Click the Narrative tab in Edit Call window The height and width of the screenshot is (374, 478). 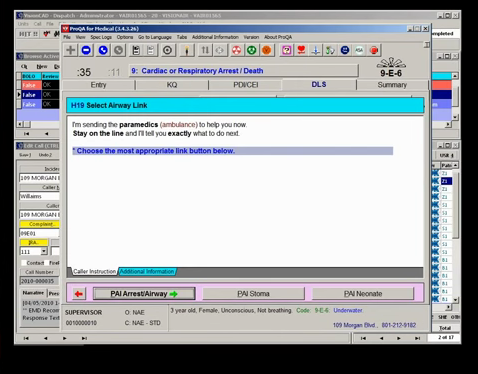pyautogui.click(x=33, y=293)
